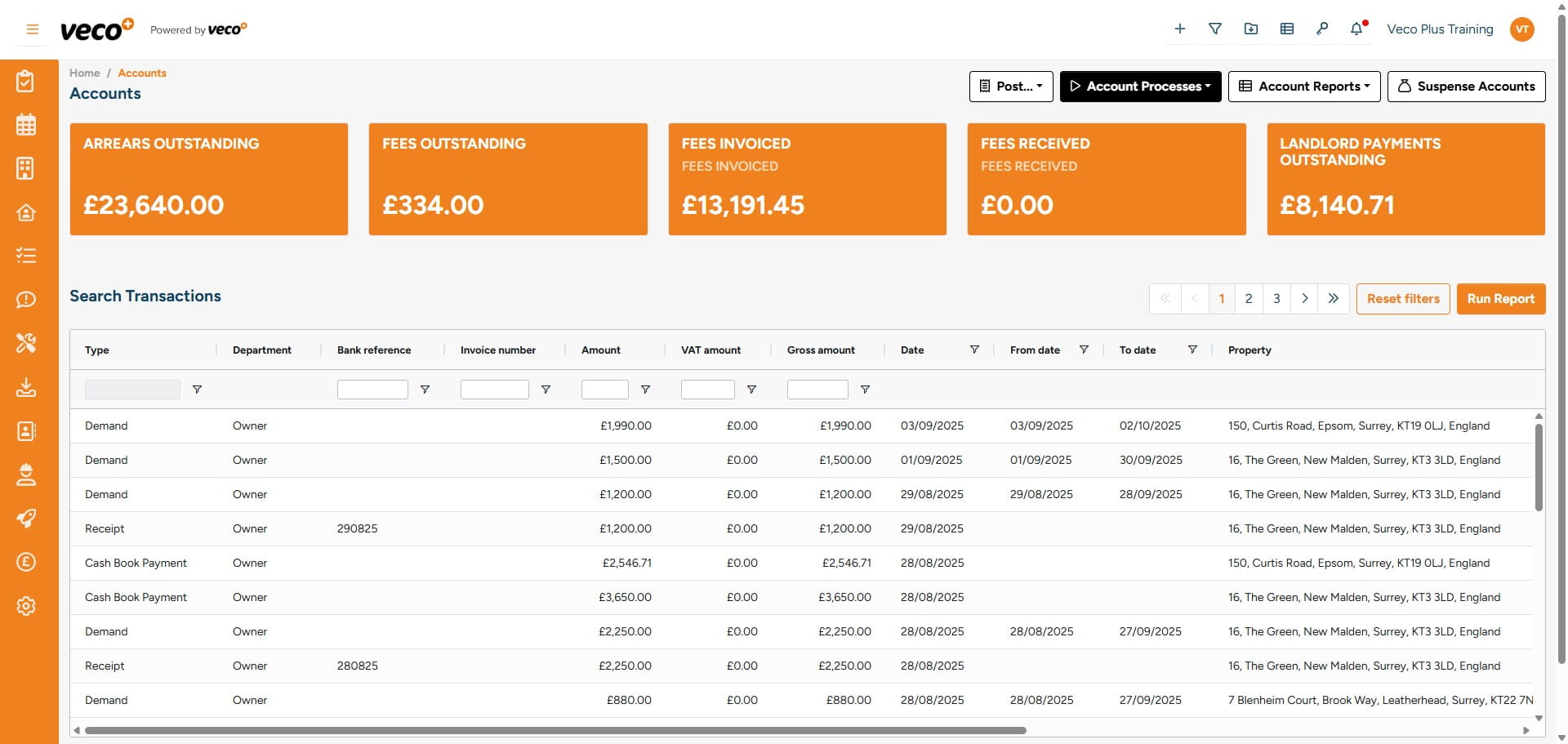This screenshot has height=744, width=1568.
Task: Click the plus add icon in header
Action: point(1179,29)
